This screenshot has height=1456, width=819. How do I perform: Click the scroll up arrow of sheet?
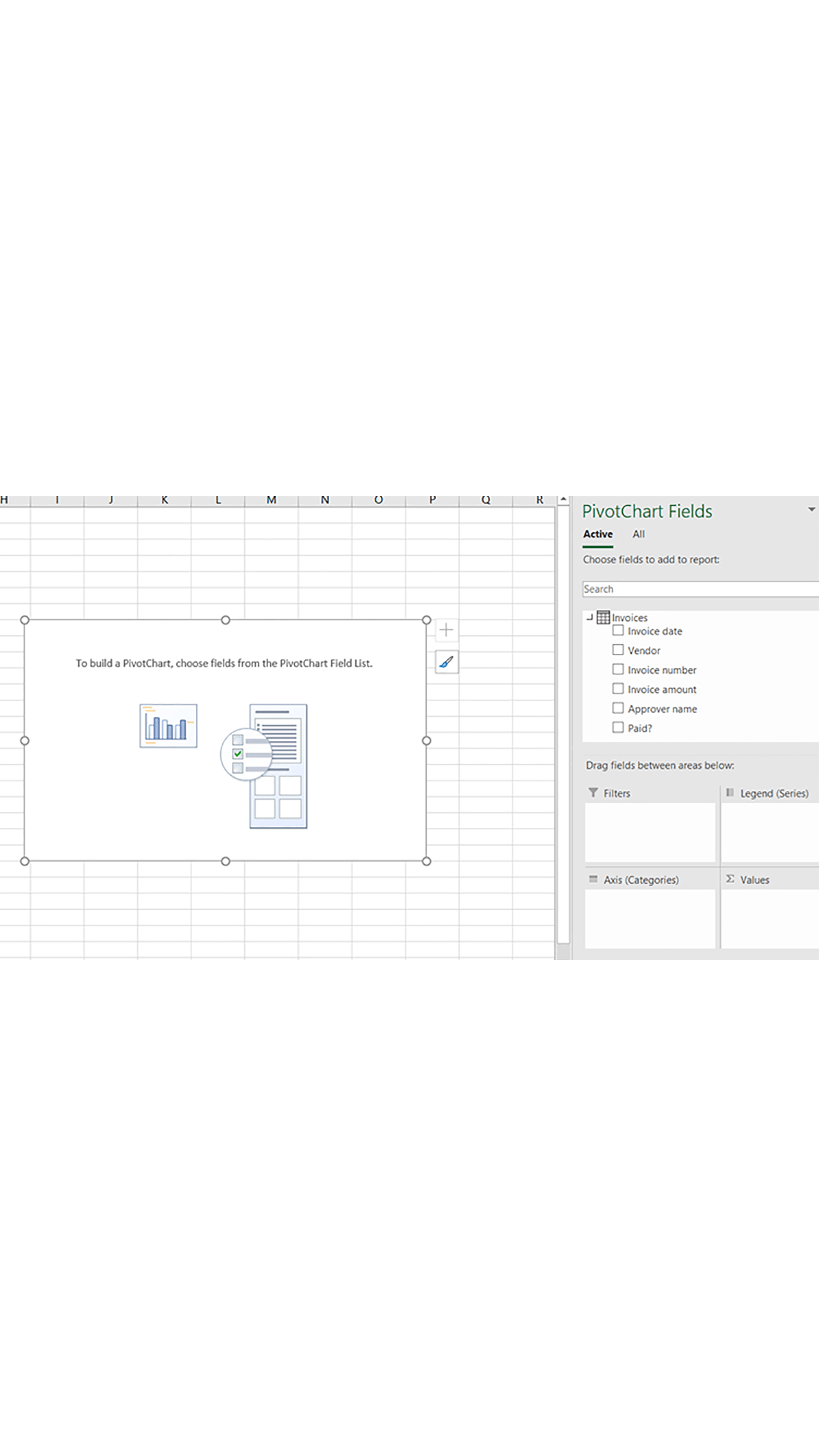coord(563,500)
